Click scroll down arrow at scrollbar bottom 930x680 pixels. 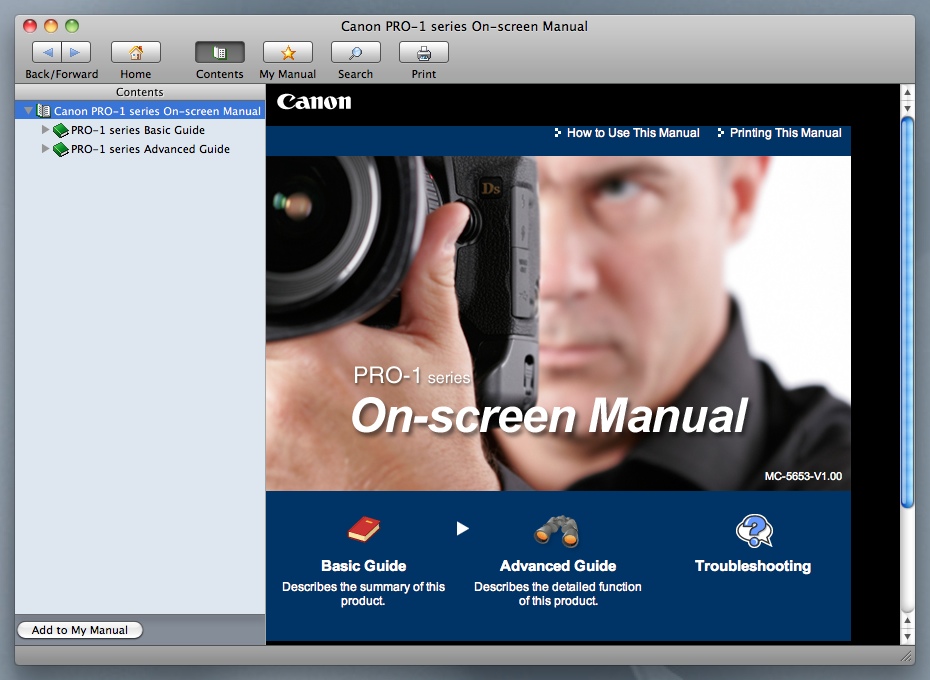(x=907, y=636)
